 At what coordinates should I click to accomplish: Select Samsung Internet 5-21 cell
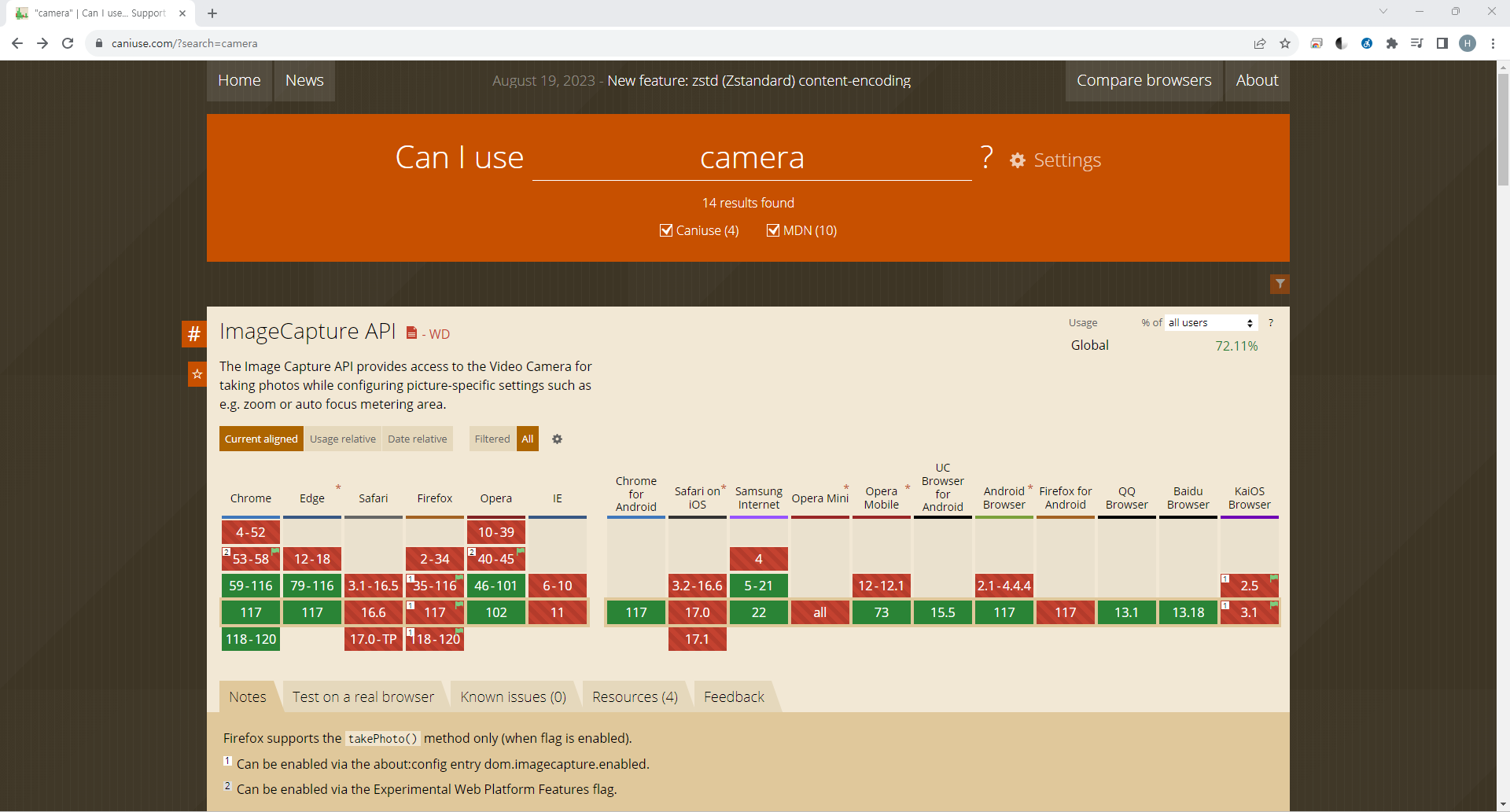[x=759, y=586]
